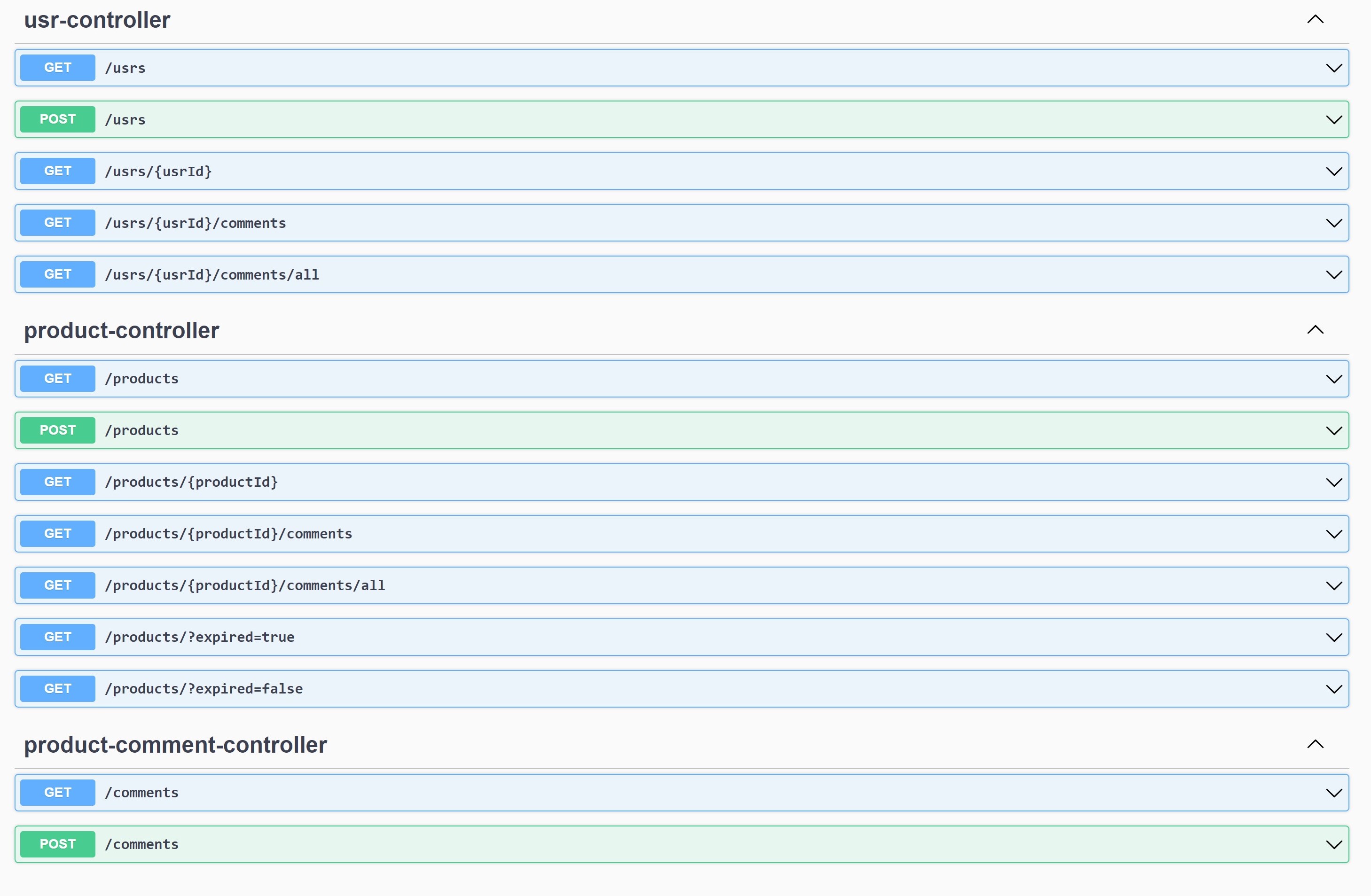
Task: Click GET badge for /products
Action: 58,378
